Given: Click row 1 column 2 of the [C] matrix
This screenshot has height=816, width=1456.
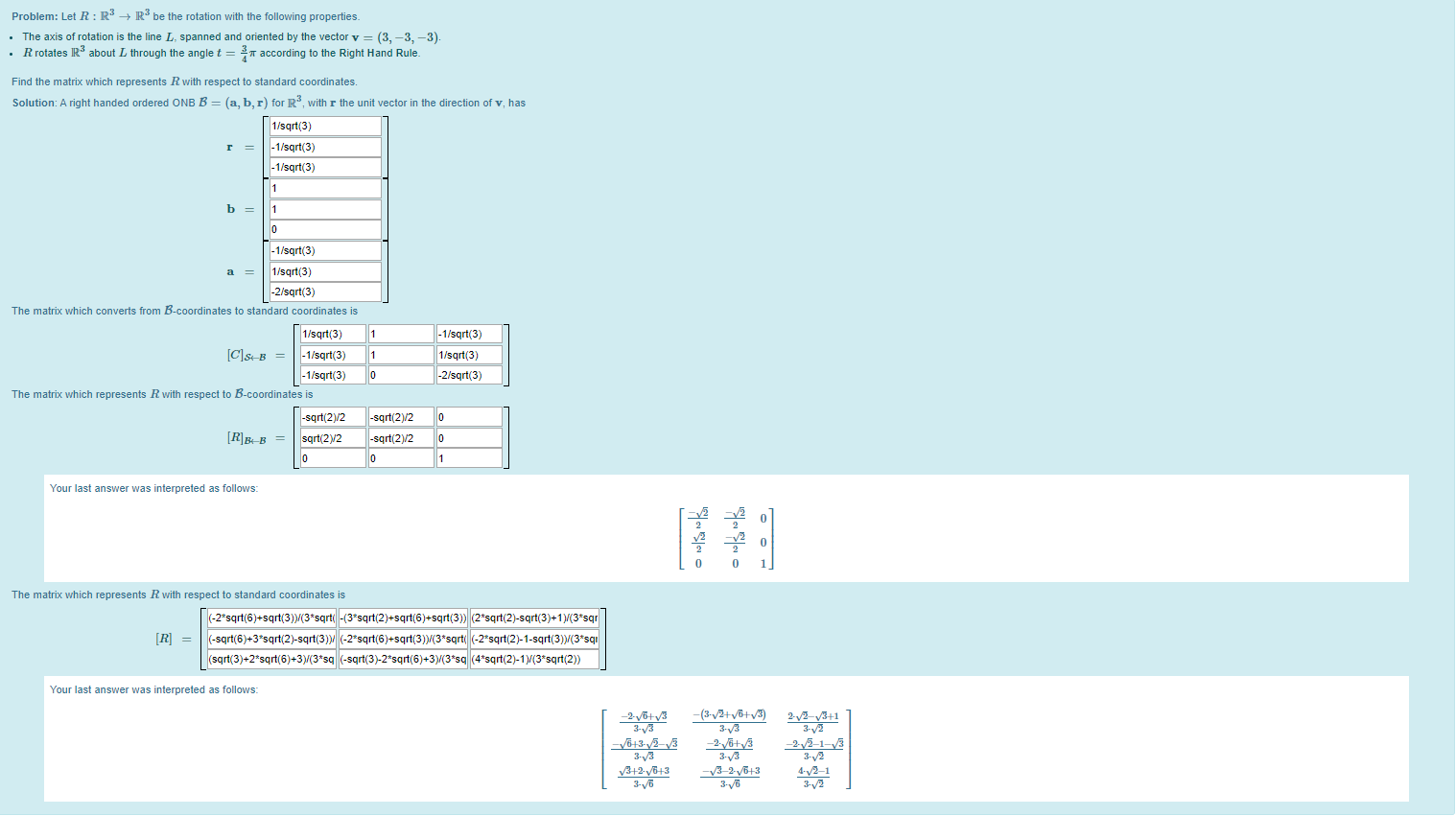Looking at the screenshot, I should [401, 334].
